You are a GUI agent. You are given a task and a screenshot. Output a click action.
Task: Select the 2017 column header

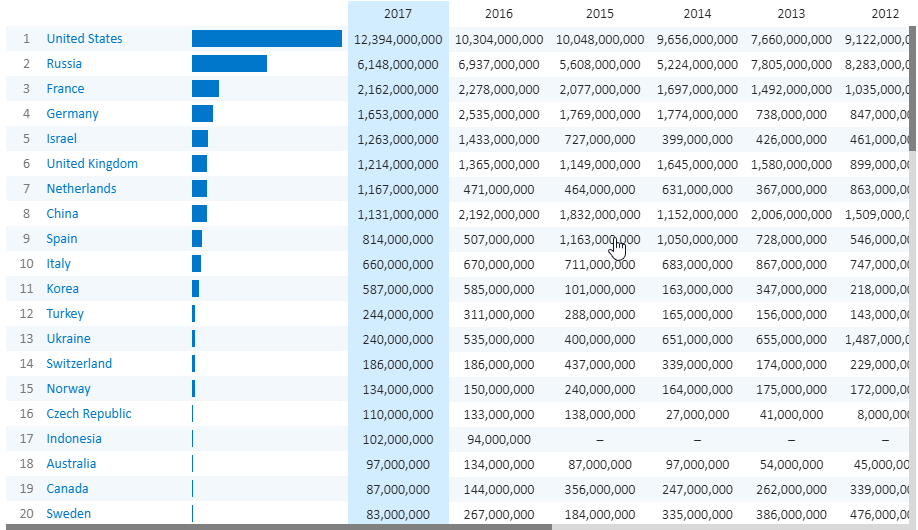click(398, 13)
